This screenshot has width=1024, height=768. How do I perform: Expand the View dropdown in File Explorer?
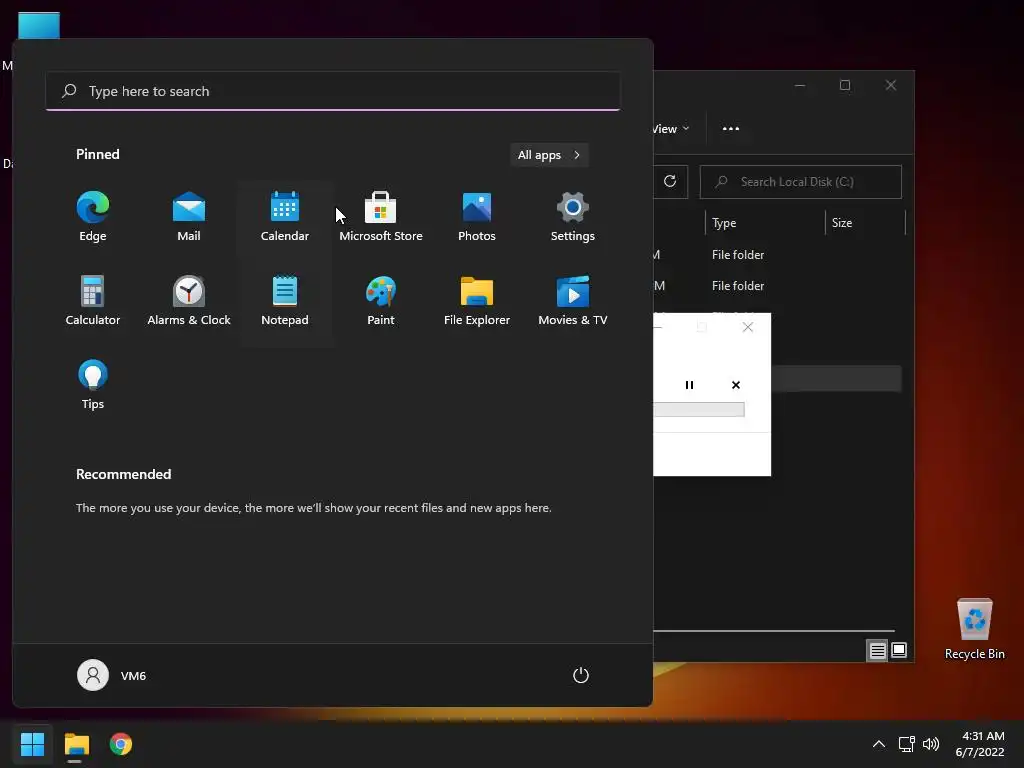click(671, 129)
